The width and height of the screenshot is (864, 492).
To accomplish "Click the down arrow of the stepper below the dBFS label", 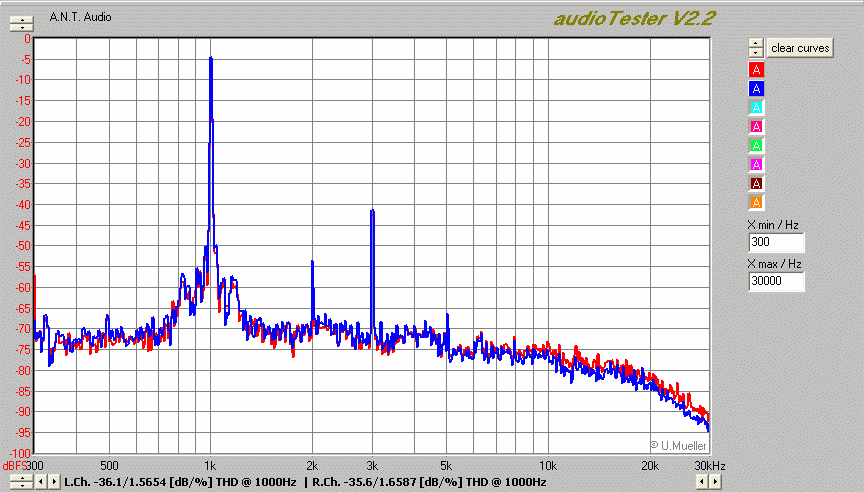I will click(22, 485).
